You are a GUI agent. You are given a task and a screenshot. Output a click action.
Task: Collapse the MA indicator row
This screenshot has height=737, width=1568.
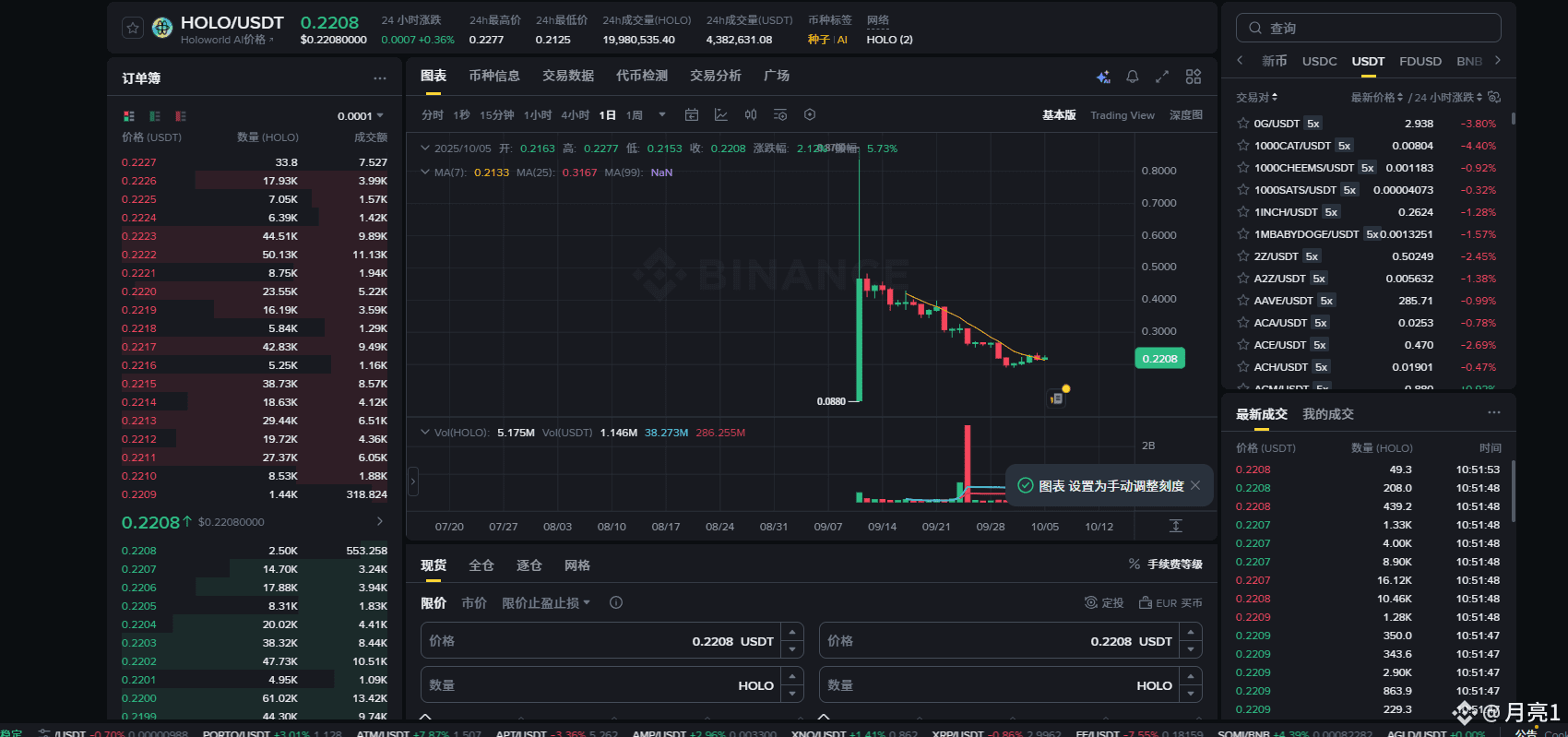424,172
